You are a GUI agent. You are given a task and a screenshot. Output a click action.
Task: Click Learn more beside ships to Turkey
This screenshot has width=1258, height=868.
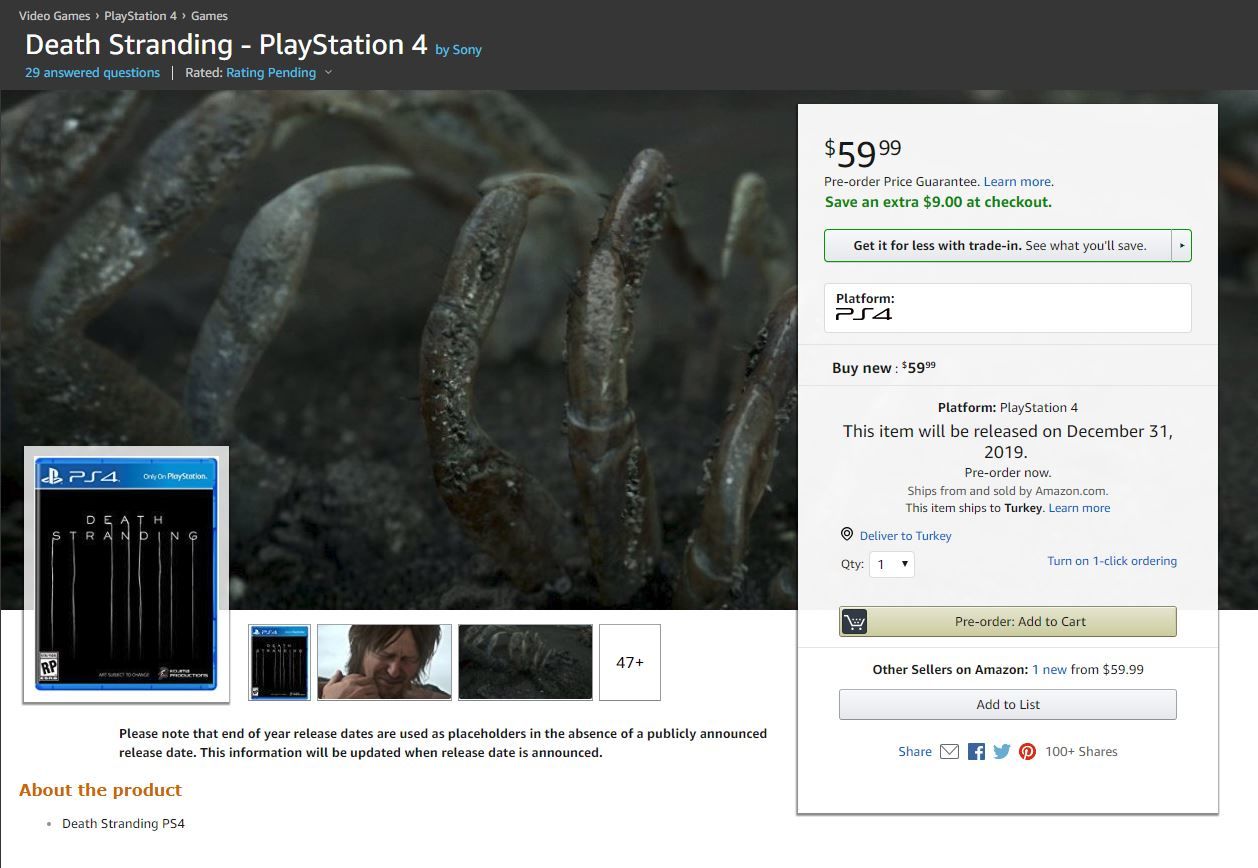pos(1079,508)
